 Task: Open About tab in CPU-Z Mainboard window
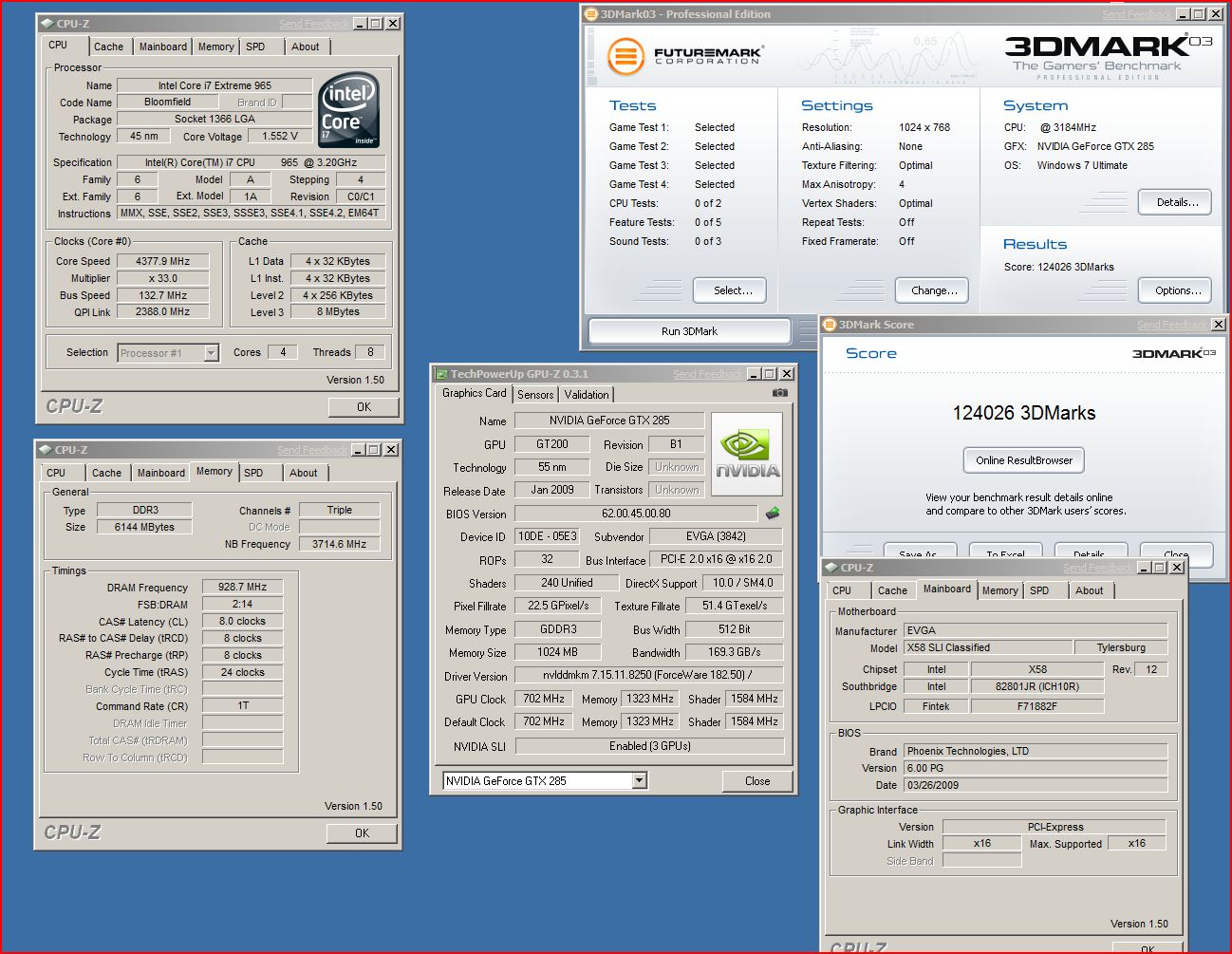tap(1090, 590)
